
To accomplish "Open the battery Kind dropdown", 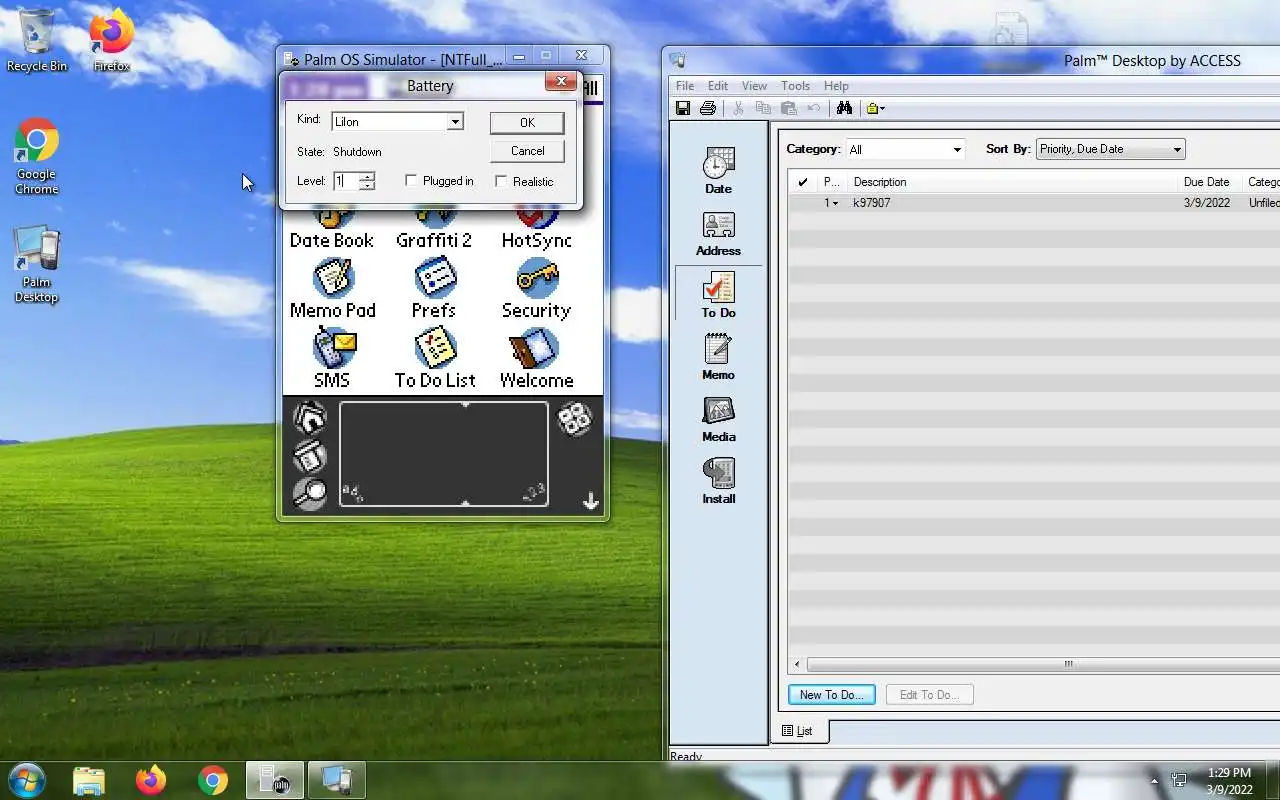I will 455,122.
